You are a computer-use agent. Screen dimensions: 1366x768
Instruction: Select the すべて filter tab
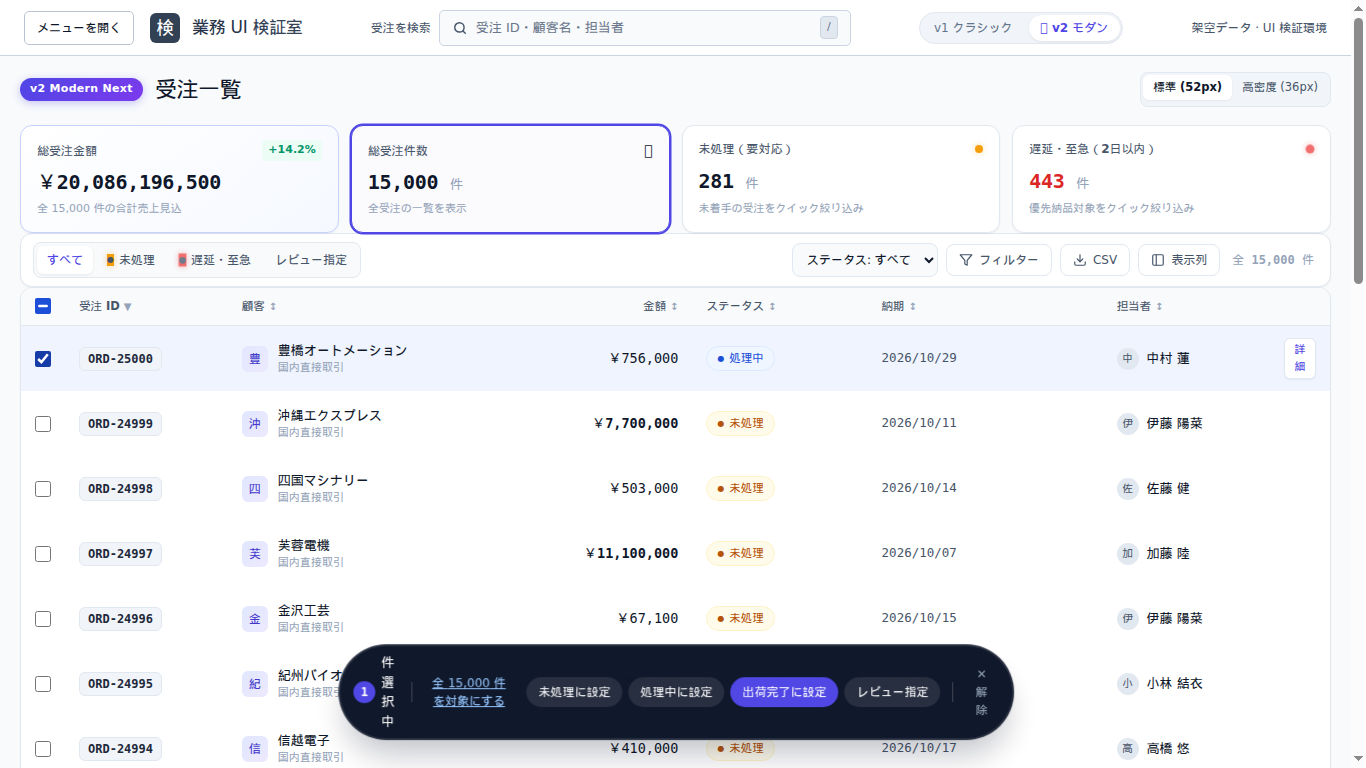(65, 260)
